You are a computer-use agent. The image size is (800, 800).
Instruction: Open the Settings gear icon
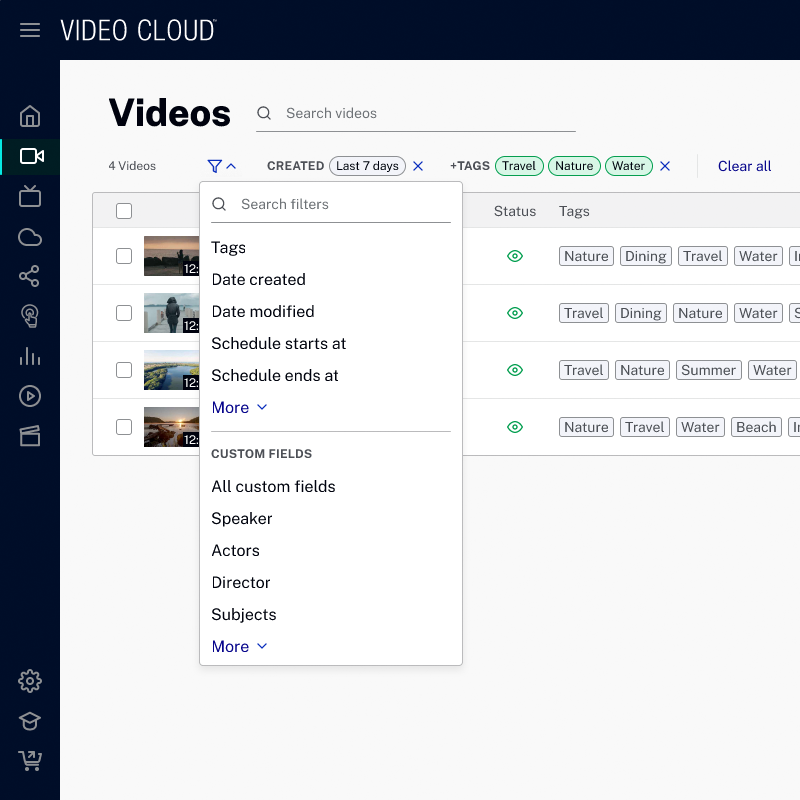30,681
